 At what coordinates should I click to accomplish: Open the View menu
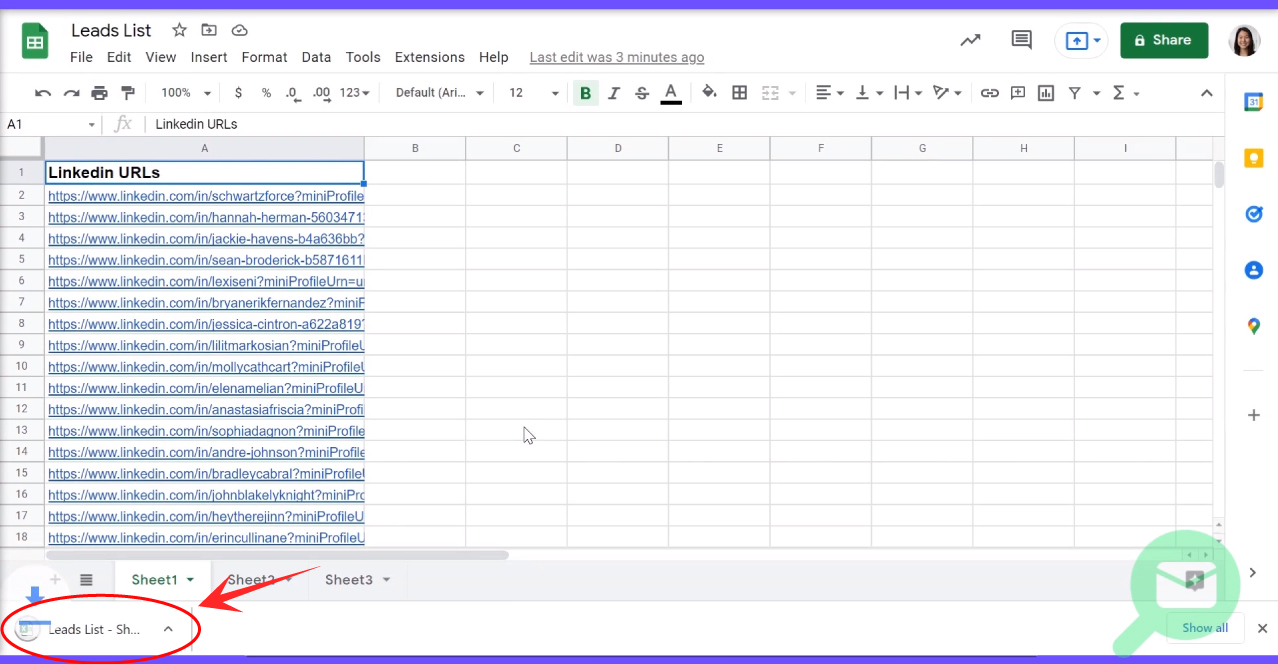(161, 57)
